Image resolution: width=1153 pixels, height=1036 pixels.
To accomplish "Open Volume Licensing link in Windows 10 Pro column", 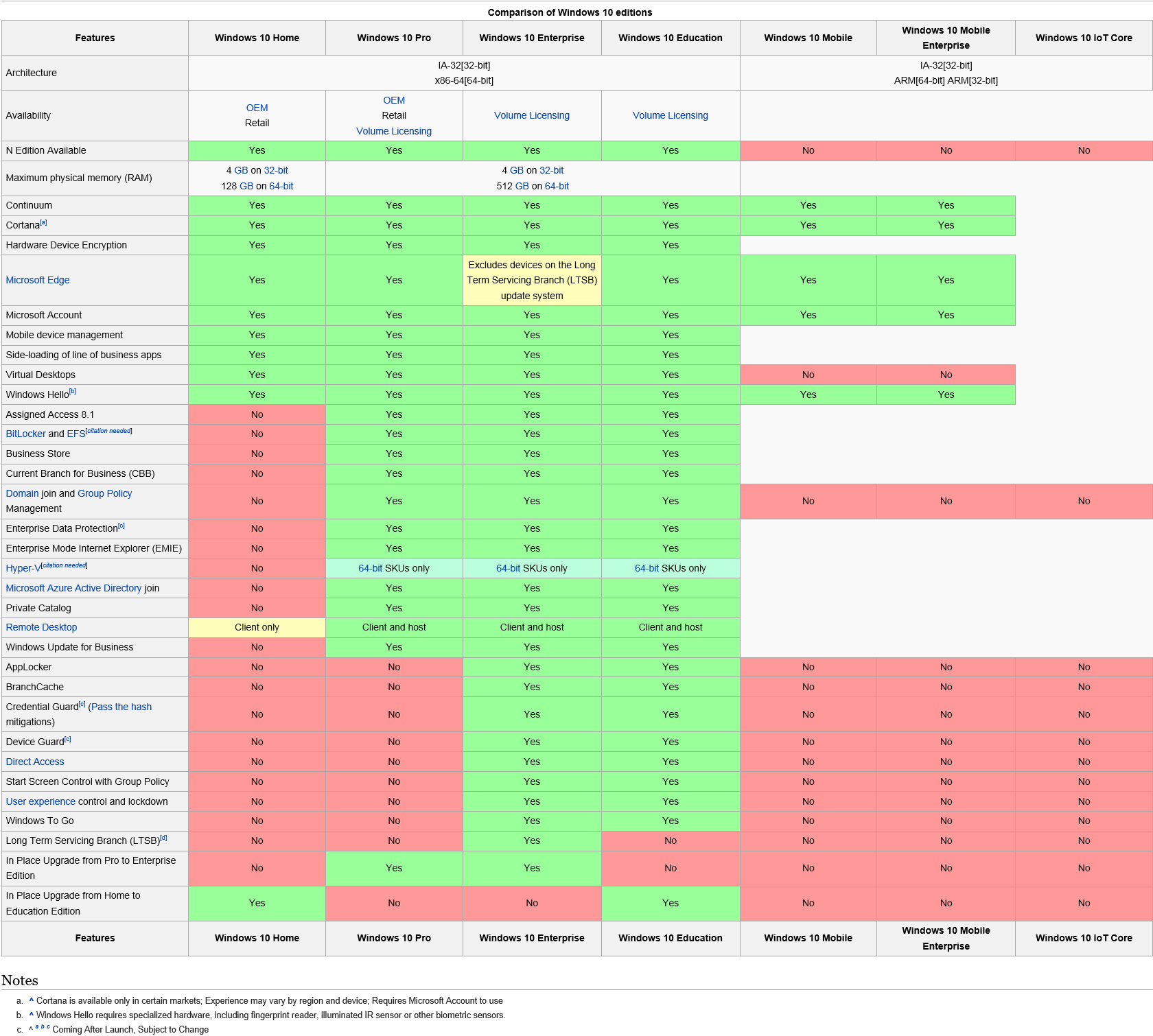I will (394, 131).
